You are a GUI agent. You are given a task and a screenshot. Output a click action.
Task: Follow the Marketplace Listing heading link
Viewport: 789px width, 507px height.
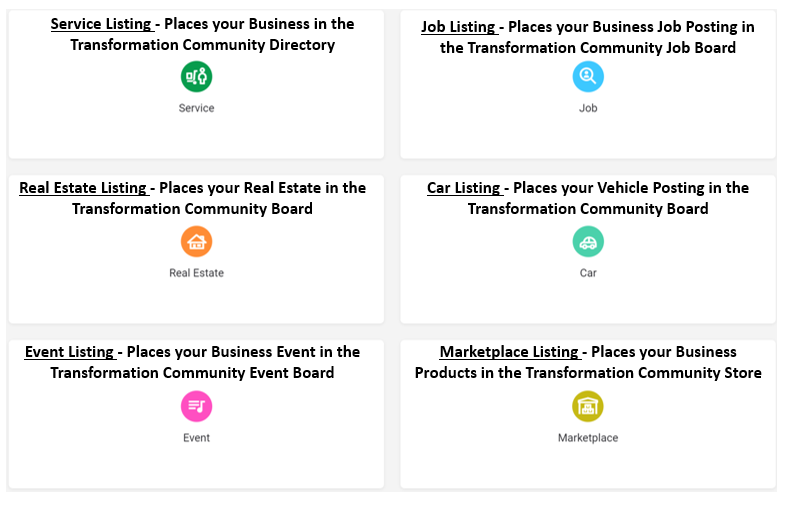point(510,352)
